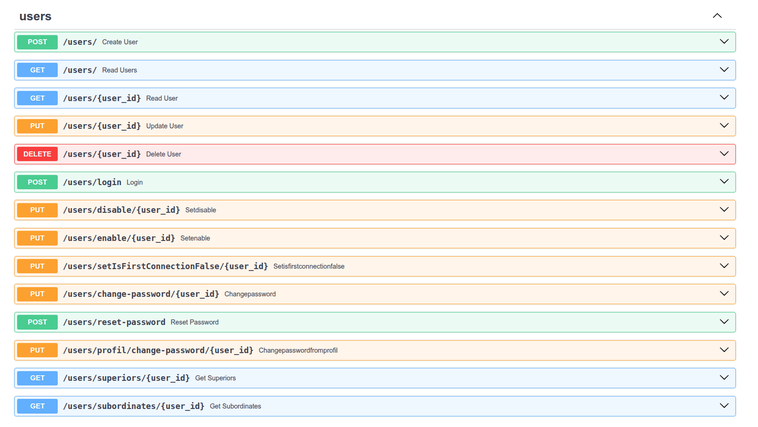
Task: Open the /users/superiors/{user_id} path
Action: point(126,378)
